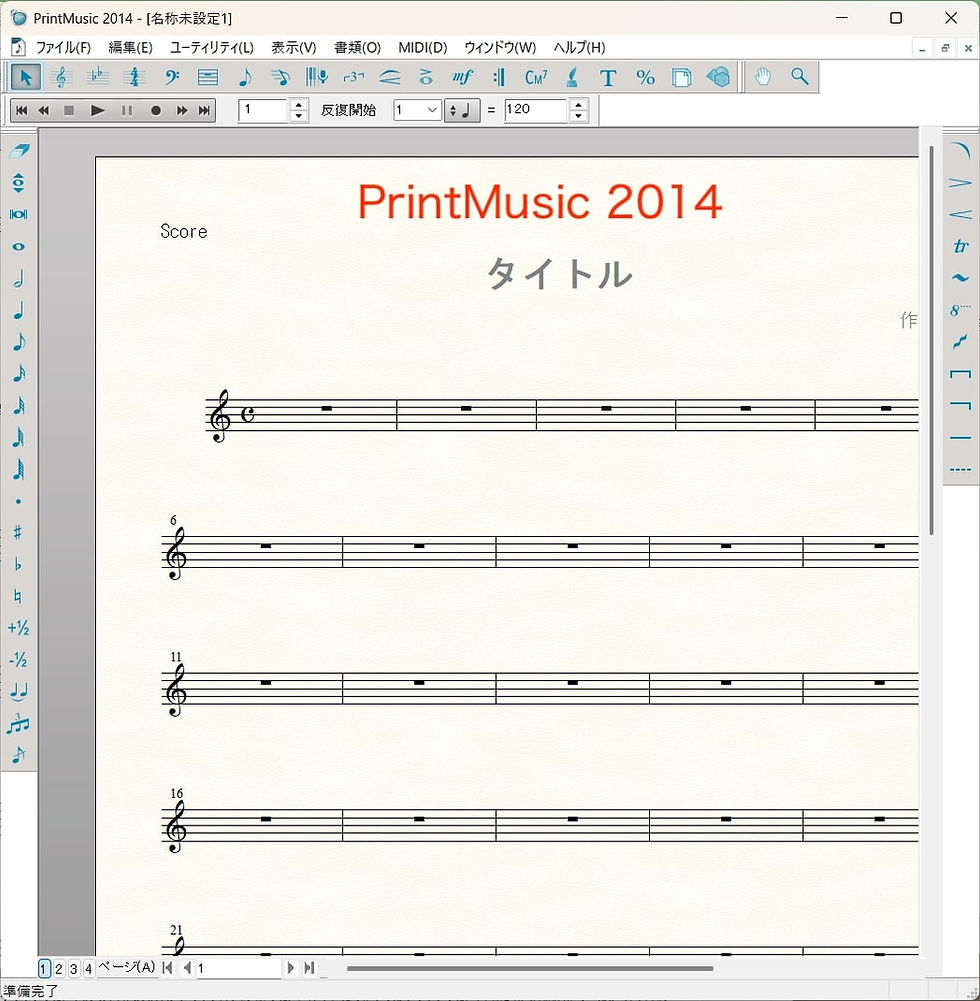
Task: Choose the Key Signature tool
Action: click(98, 77)
